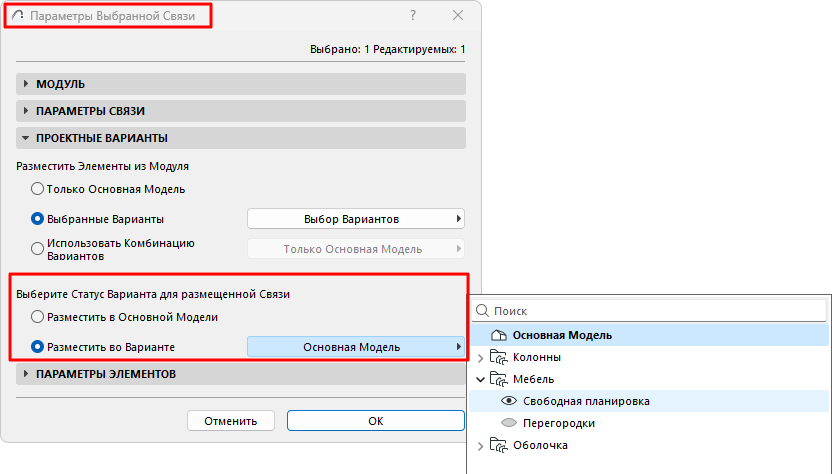Toggle eye icon for Свободная планировка

pos(508,401)
